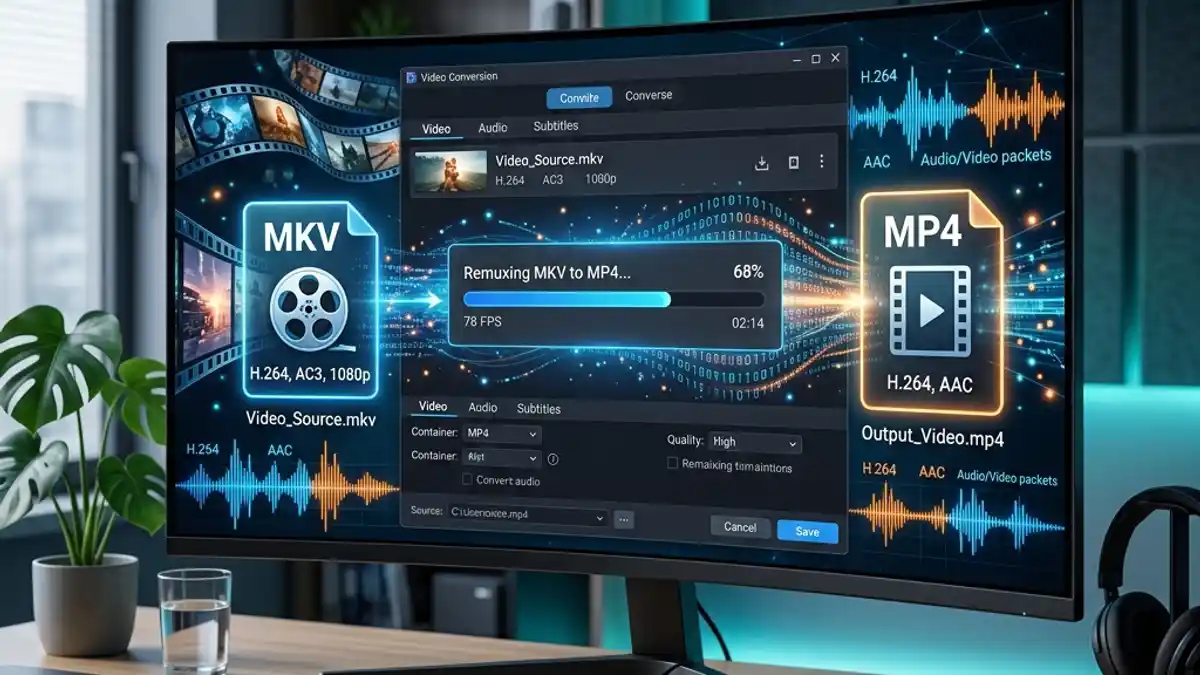
Task: Click the H.264 label in the file row
Action: coord(510,182)
